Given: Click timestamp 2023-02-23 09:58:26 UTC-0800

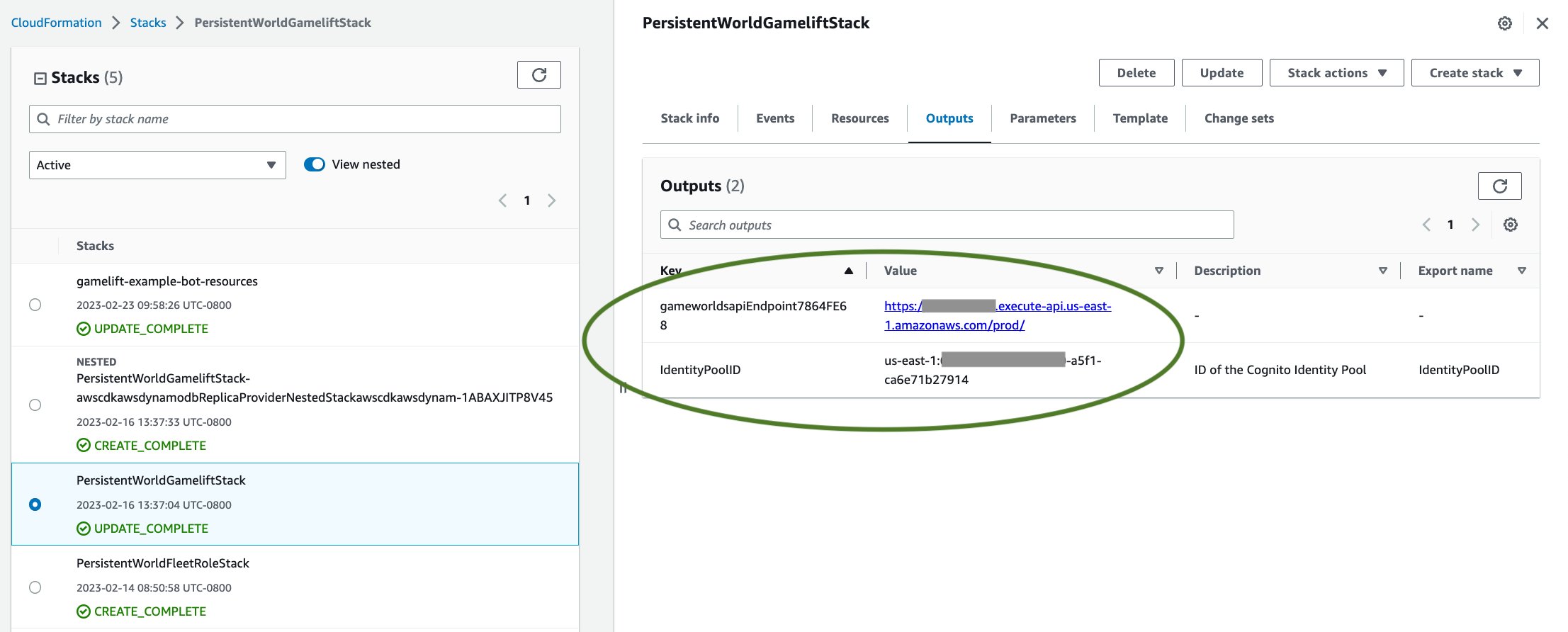Looking at the screenshot, I should pyautogui.click(x=154, y=305).
